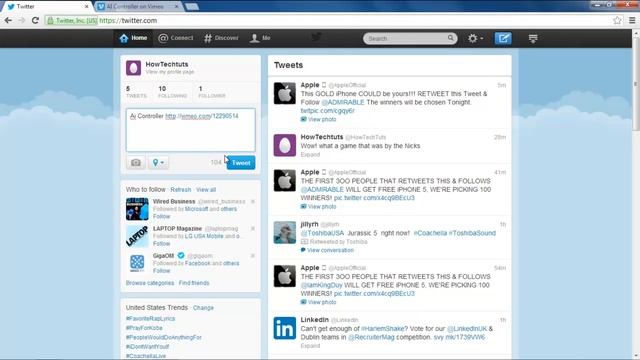Viewport: 640px width, 360px height.
Task: Open LAPTOP Magazine avatar
Action: [x=137, y=236]
